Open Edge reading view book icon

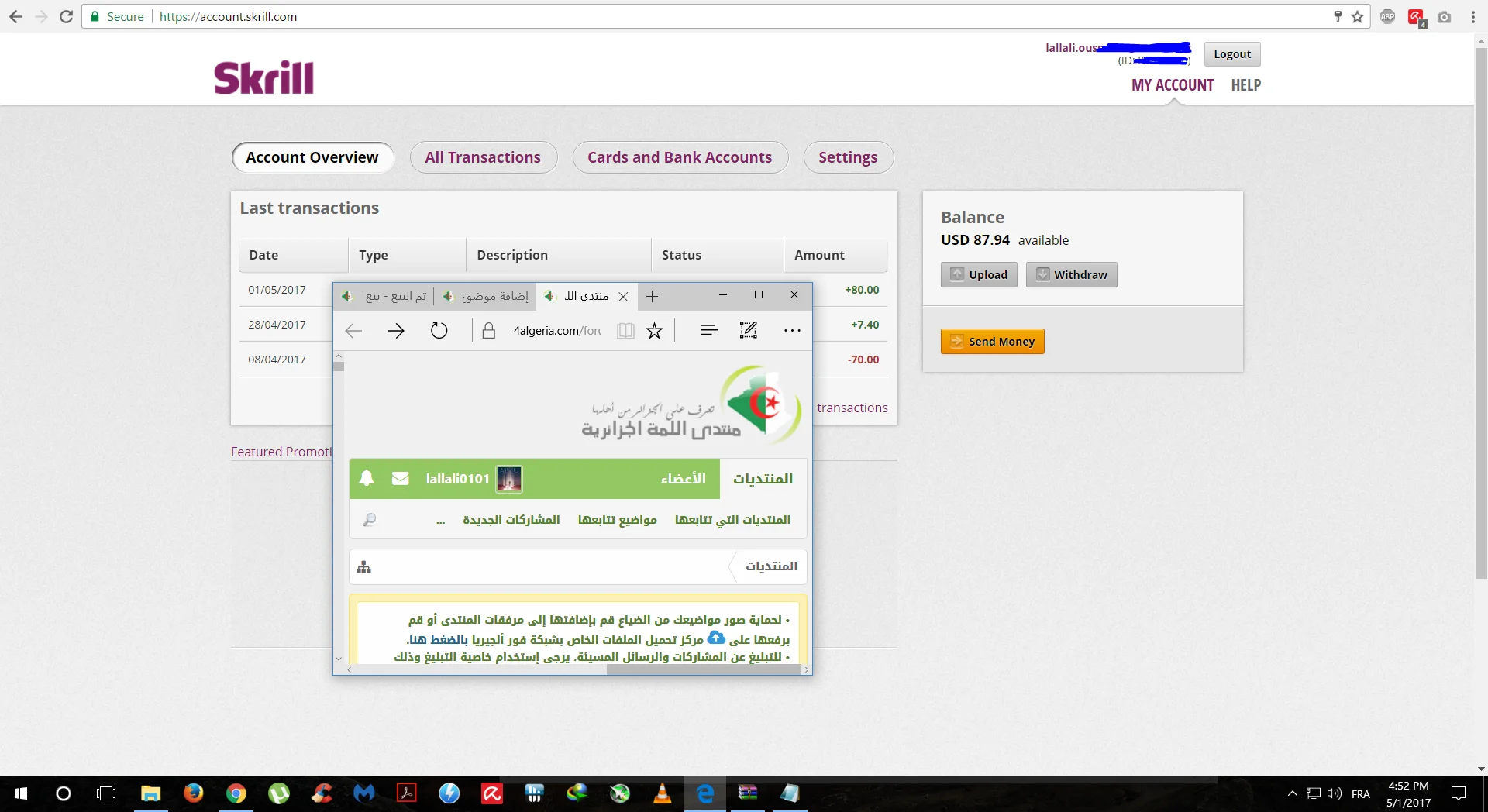625,331
